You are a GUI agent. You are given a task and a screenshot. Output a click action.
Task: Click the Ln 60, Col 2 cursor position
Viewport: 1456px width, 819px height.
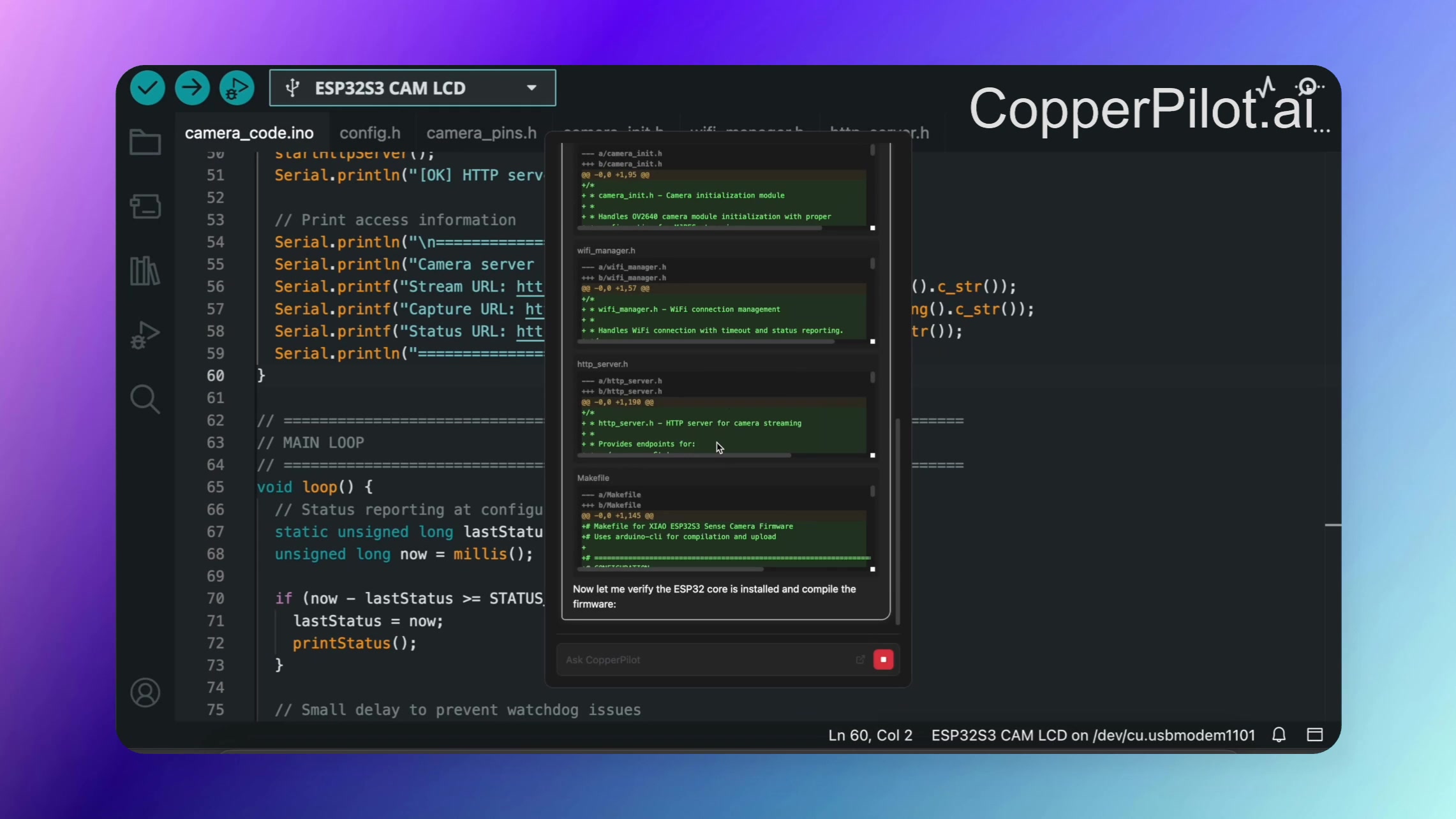click(x=870, y=735)
